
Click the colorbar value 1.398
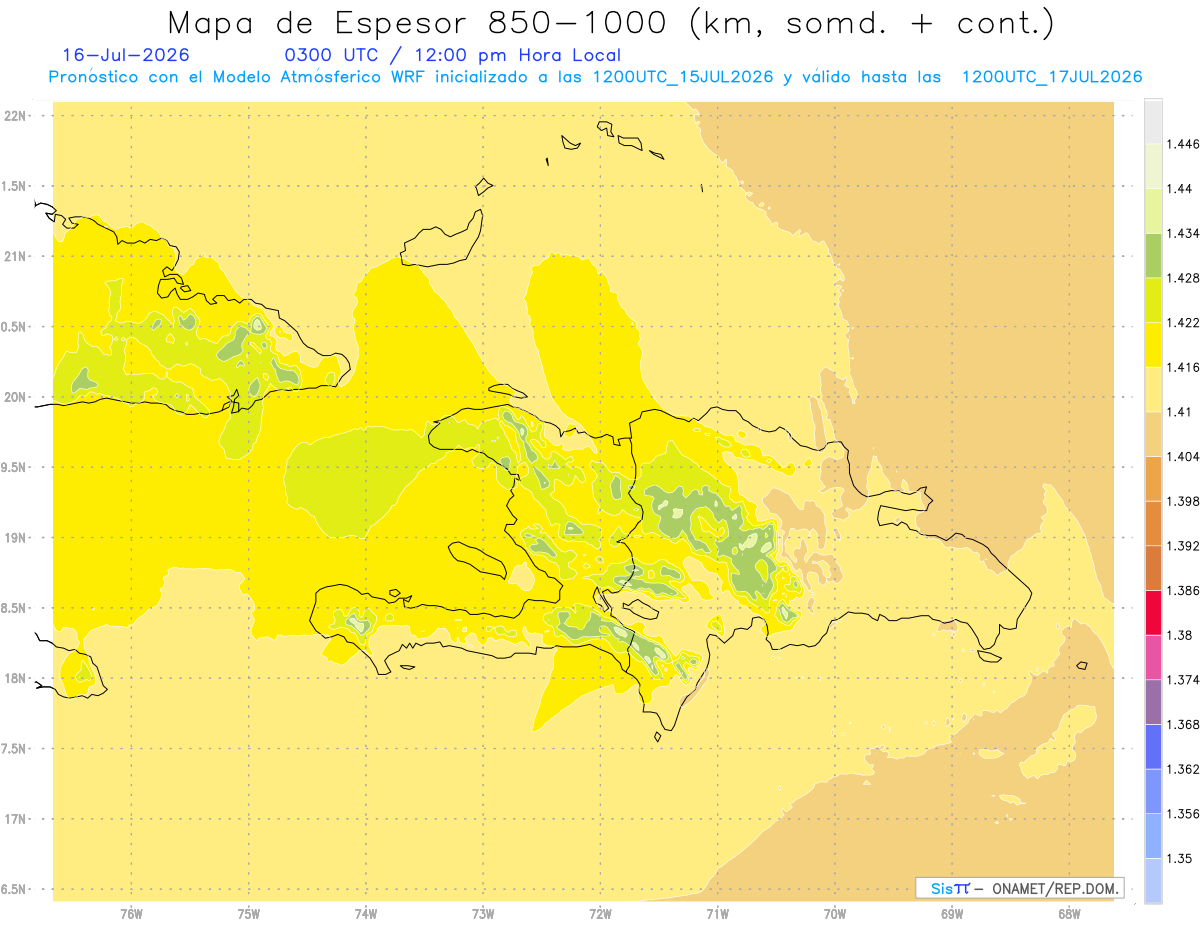point(1185,501)
